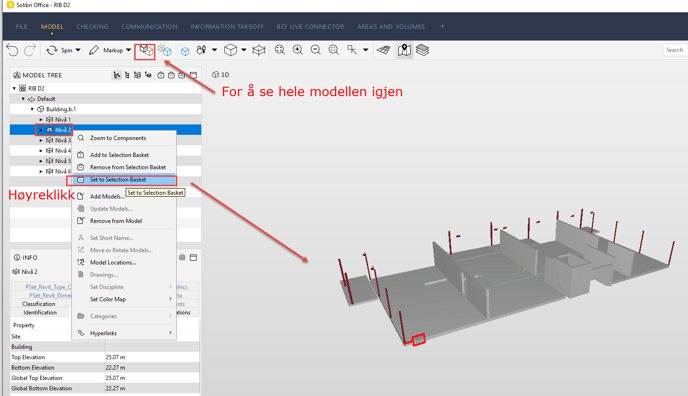688x396 pixels.
Task: Click the stacked layers floors icon
Action: click(x=422, y=50)
